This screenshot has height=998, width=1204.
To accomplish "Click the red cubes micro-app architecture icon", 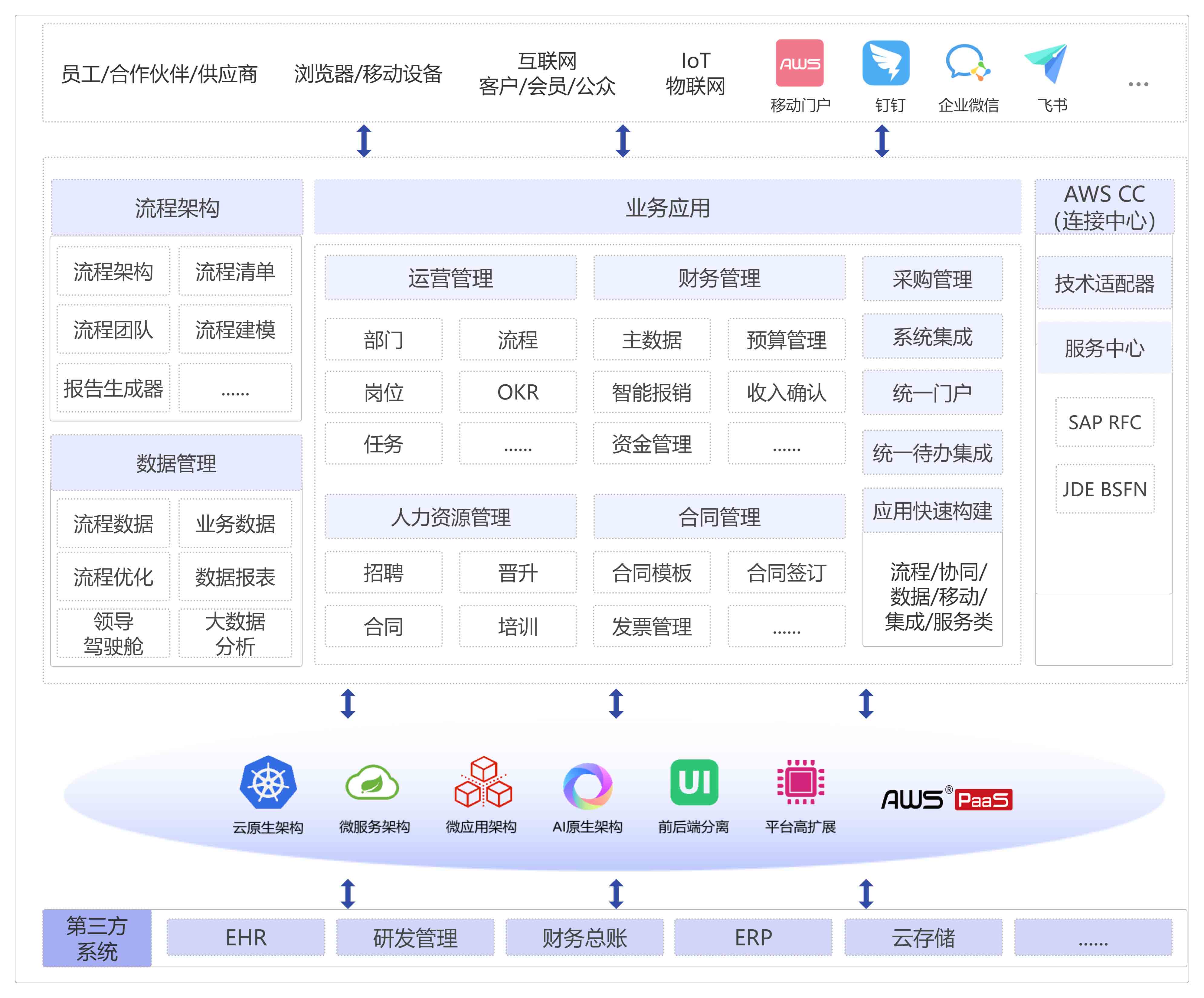I will 483,782.
